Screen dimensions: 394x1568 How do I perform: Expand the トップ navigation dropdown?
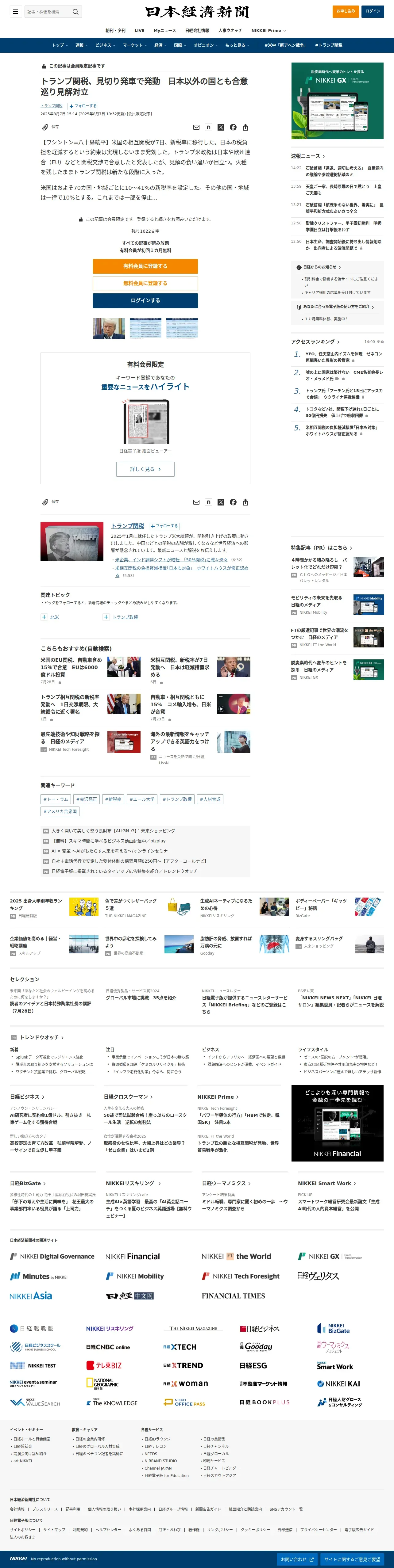(x=59, y=45)
